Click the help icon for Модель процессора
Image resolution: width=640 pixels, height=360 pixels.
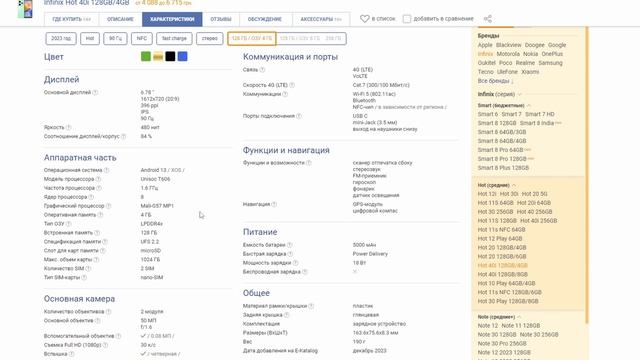98,179
